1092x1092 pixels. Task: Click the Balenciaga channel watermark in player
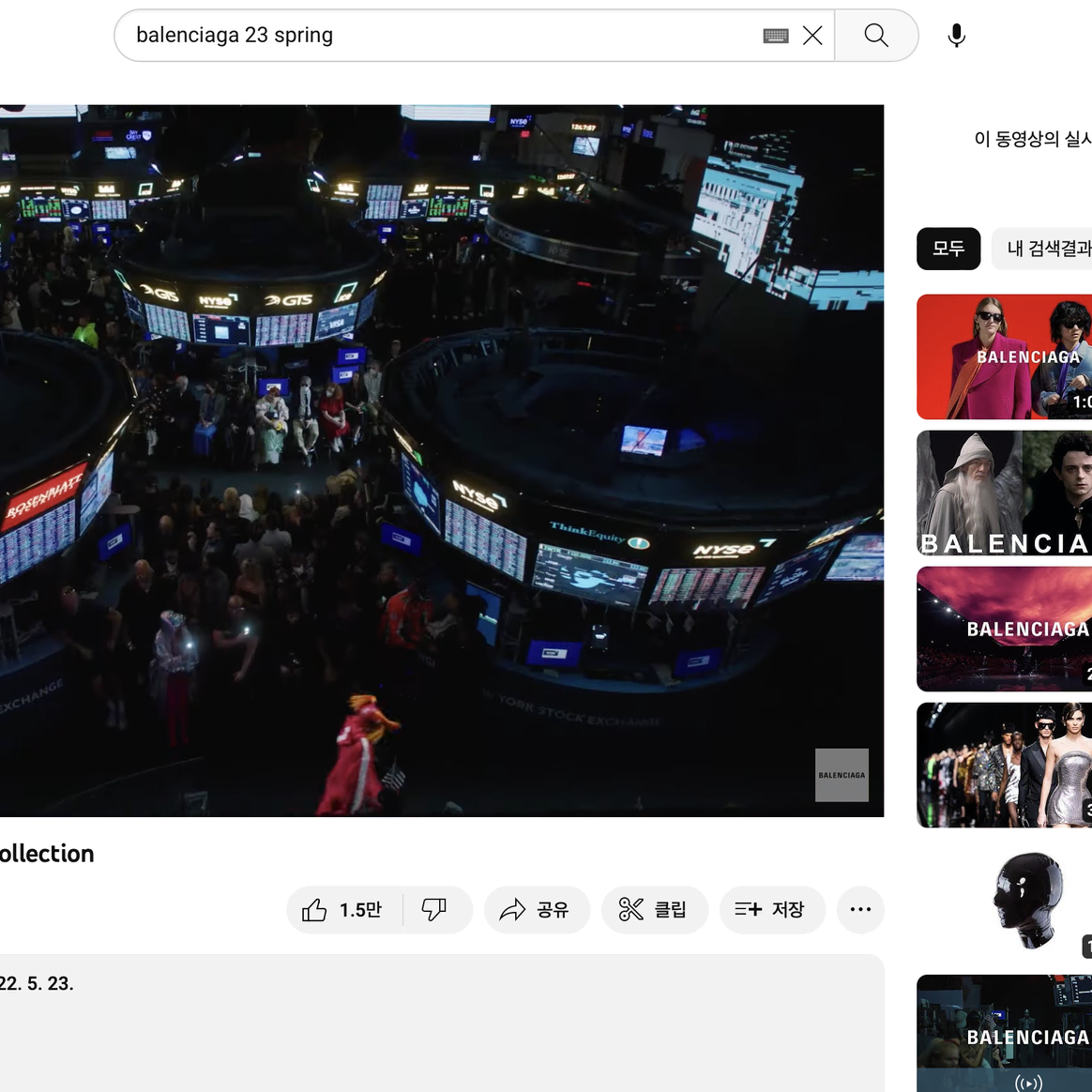pyautogui.click(x=842, y=775)
